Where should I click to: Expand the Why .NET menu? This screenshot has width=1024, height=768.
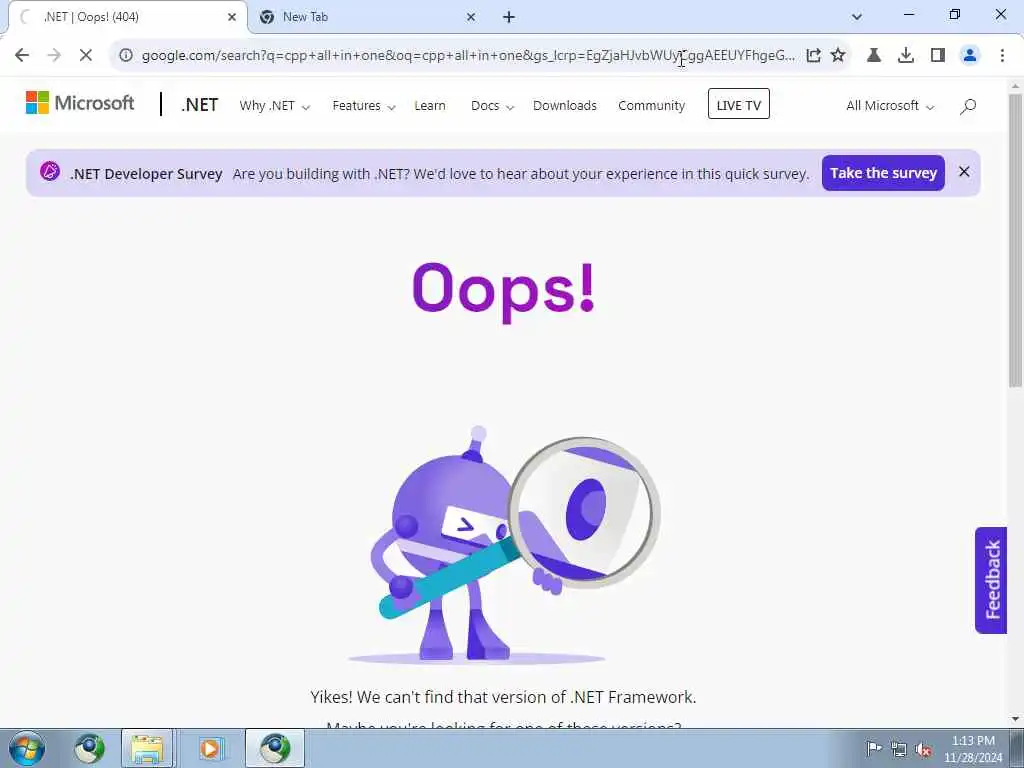274,106
